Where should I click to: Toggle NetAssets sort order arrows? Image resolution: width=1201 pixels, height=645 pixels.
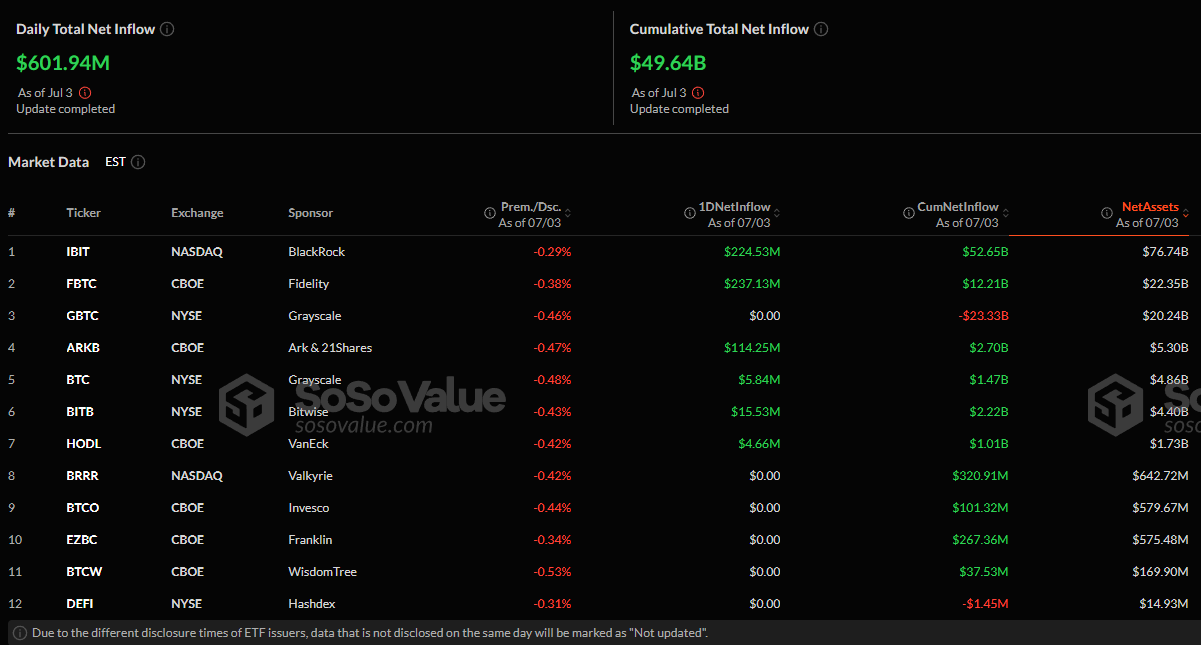1186,213
